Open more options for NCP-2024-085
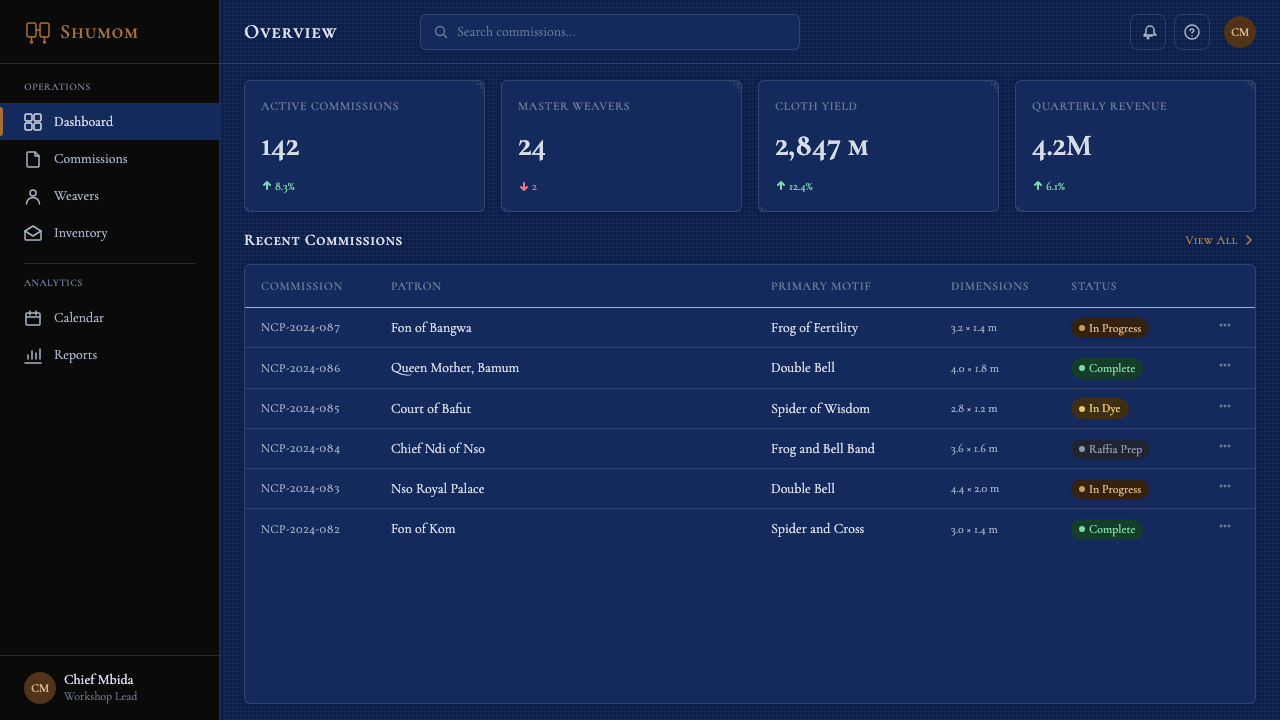The image size is (1280, 720). (1225, 406)
